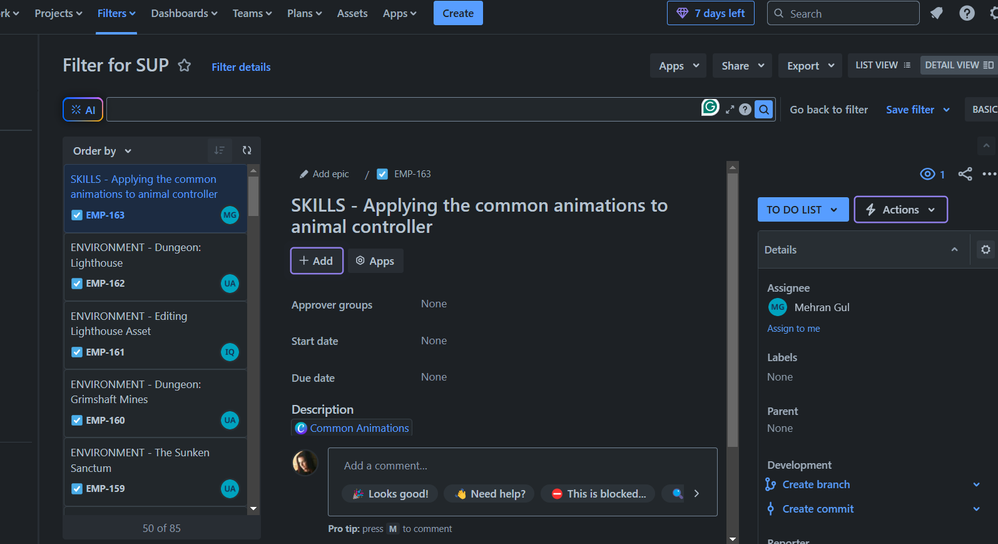Open the Share dropdown
Viewport: 998px width, 544px height.
[742, 66]
